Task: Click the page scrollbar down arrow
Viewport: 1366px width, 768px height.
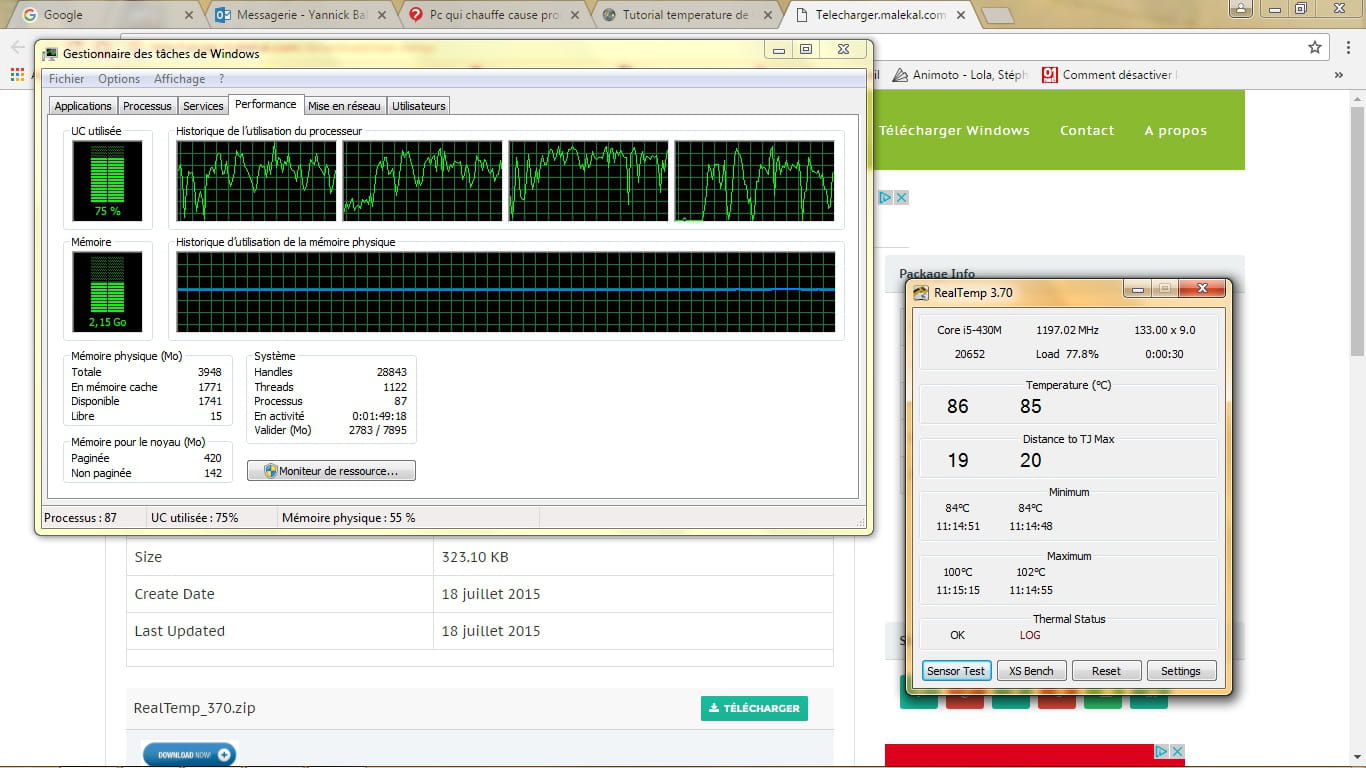Action: click(1357, 757)
